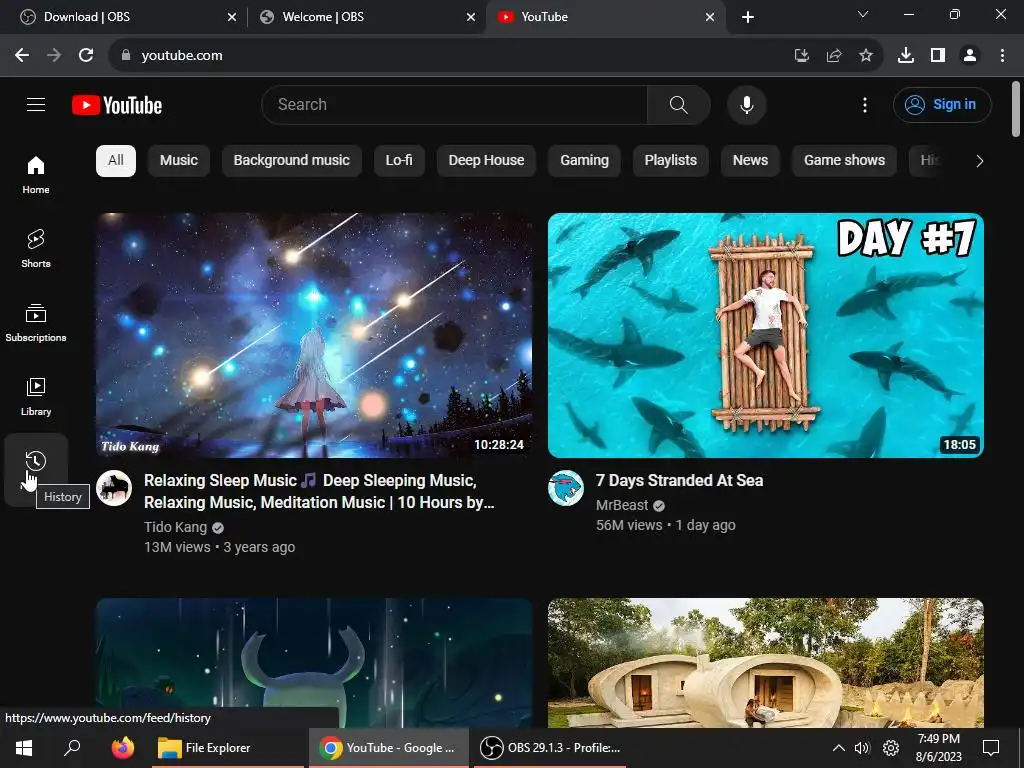
Task: Open Shorts in the sidebar
Action: point(36,249)
